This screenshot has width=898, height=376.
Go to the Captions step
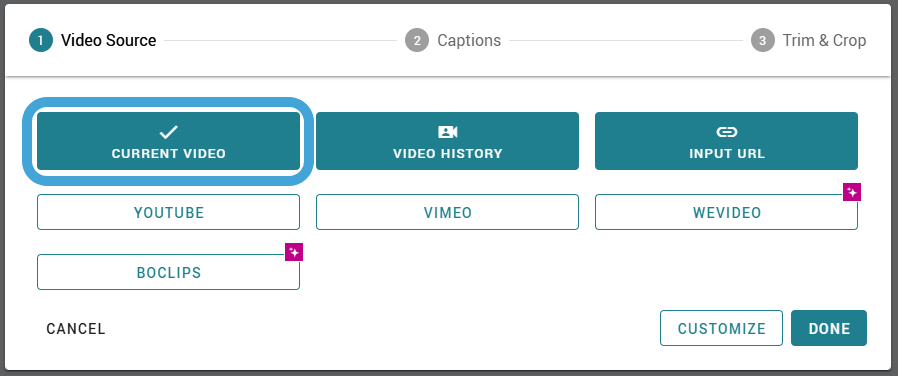tap(469, 41)
